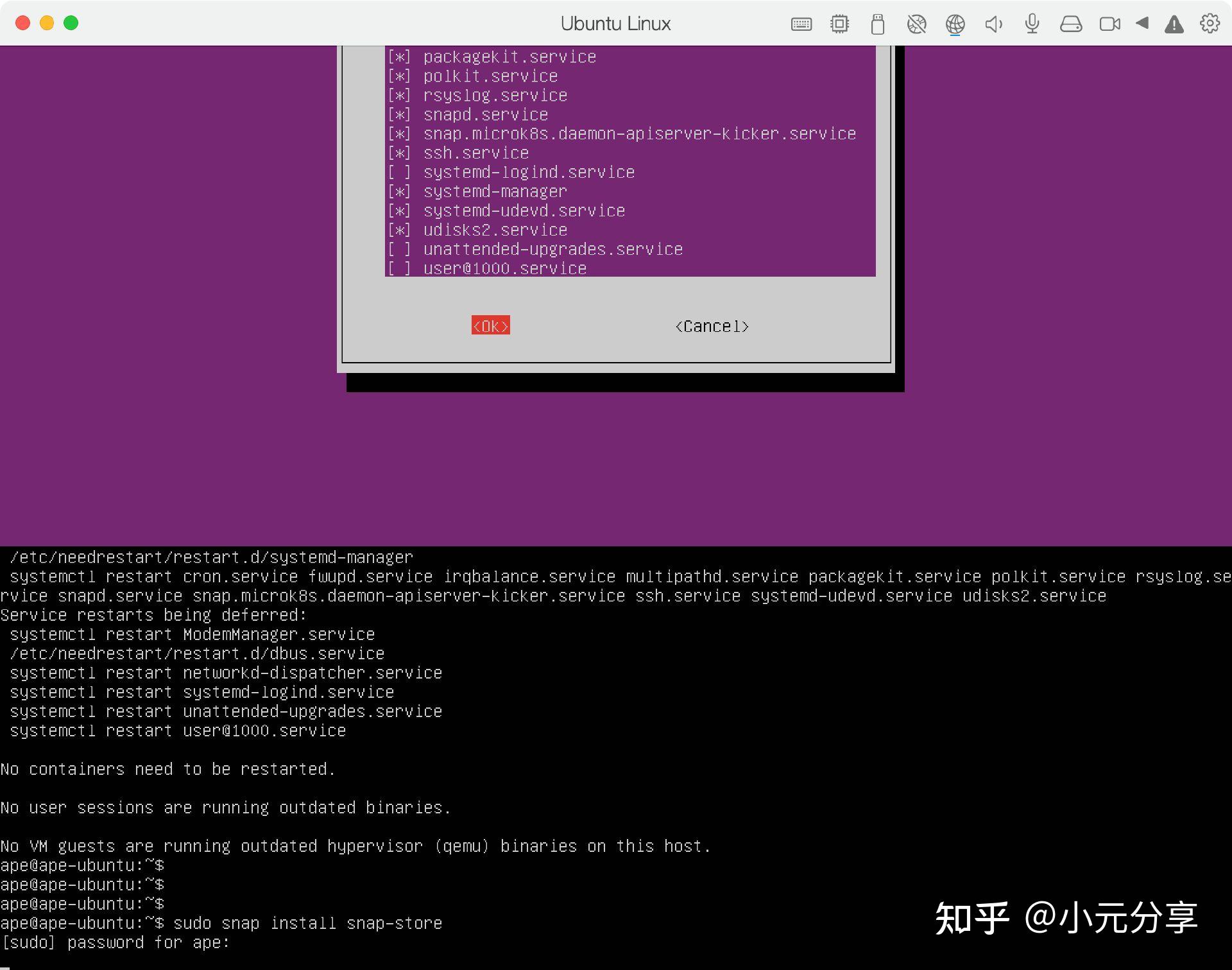The height and width of the screenshot is (970, 1232).
Task: Check the systemd-logind.service checkbox
Action: (399, 171)
